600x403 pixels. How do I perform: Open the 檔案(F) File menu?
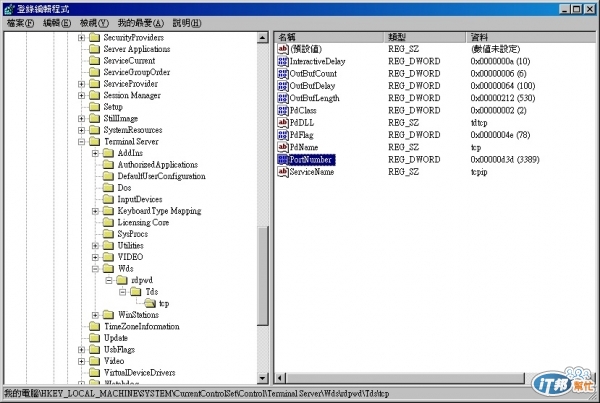(x=20, y=23)
